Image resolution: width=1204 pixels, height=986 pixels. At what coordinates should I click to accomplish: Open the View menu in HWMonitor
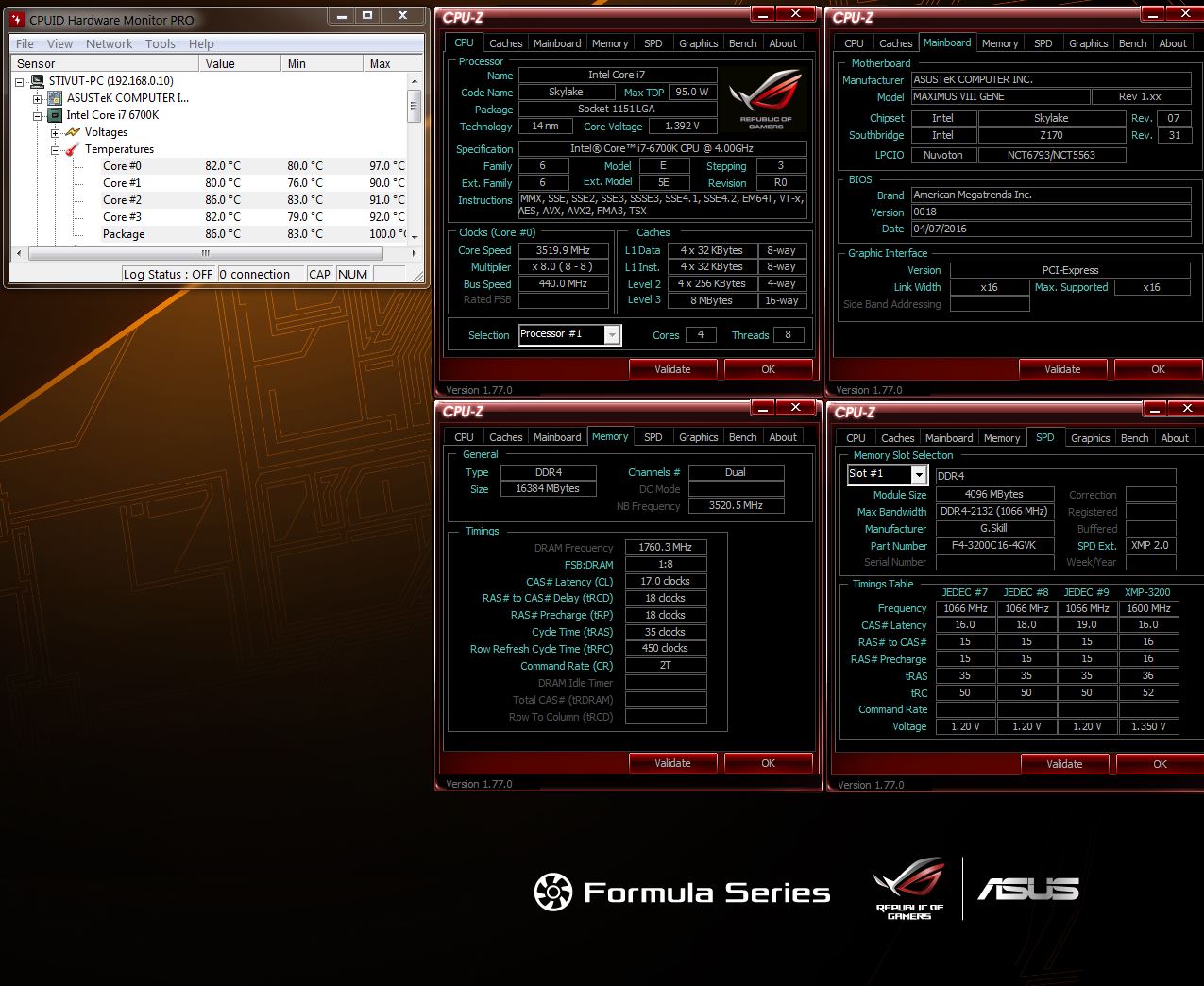pyautogui.click(x=59, y=43)
